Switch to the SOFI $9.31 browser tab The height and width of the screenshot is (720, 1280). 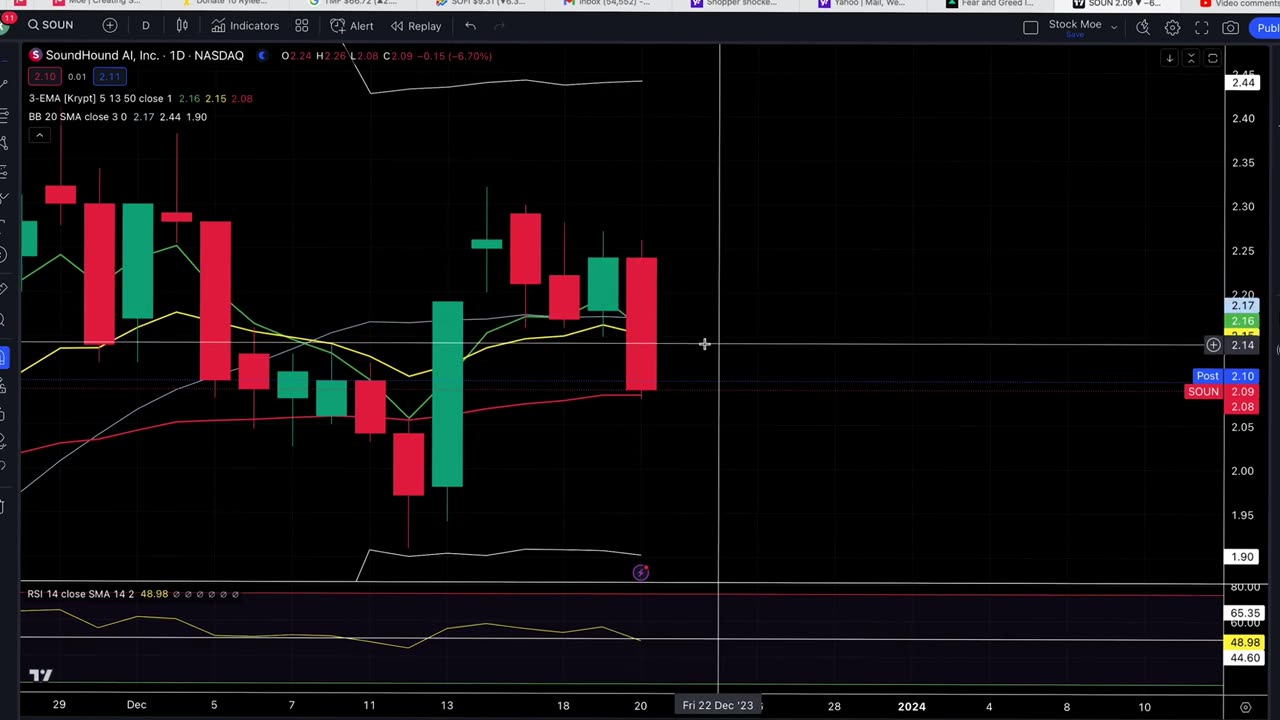[480, 4]
